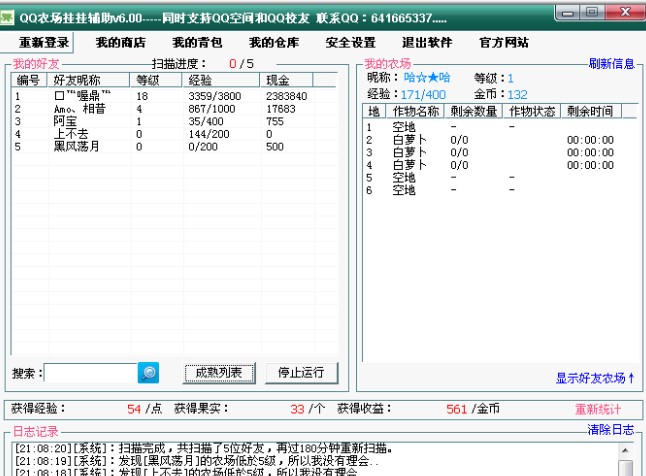646x476 pixels.
Task: Open the 我的商店 menu
Action: pyautogui.click(x=121, y=43)
